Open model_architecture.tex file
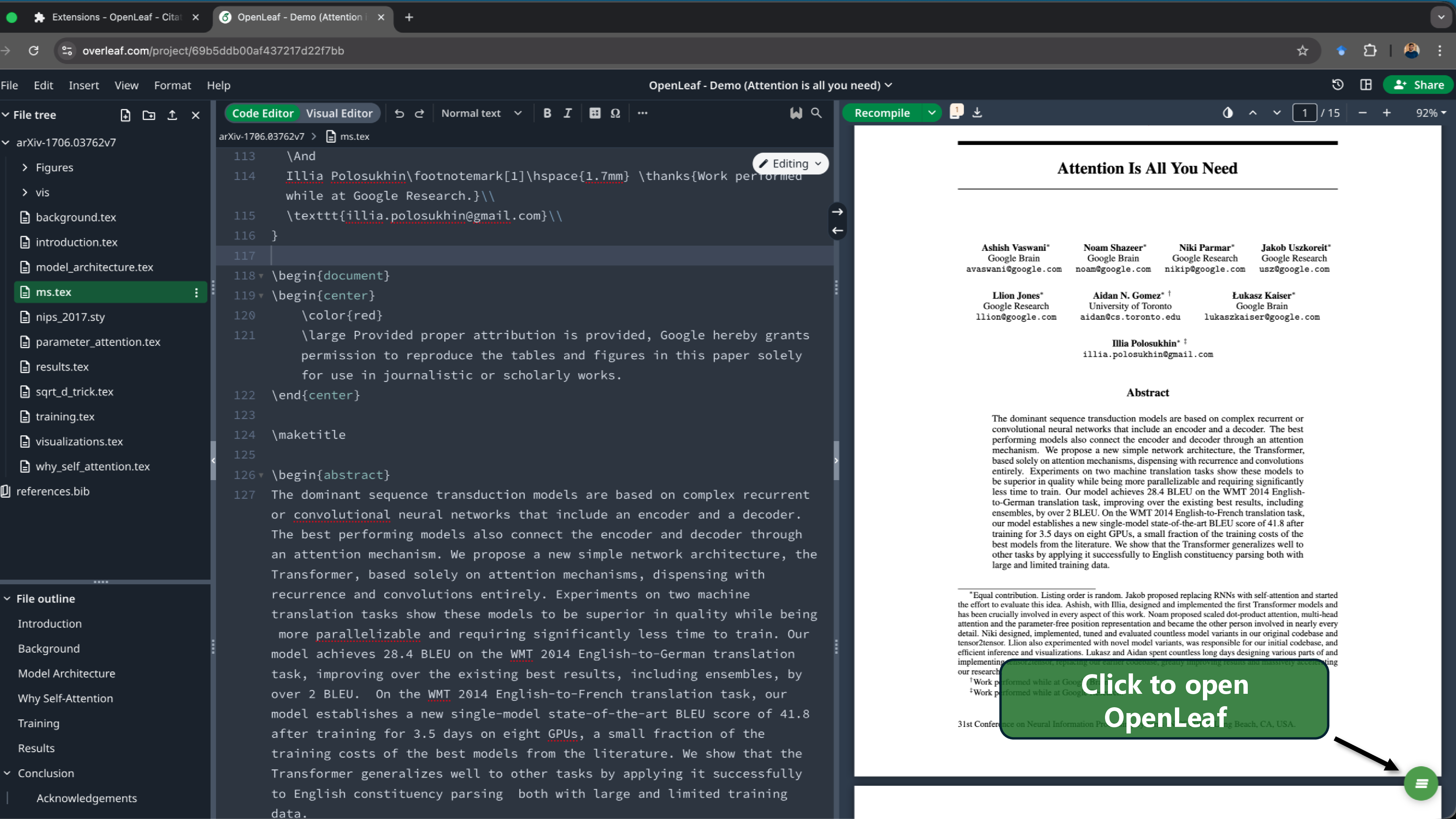The height and width of the screenshot is (819, 1456). (94, 267)
